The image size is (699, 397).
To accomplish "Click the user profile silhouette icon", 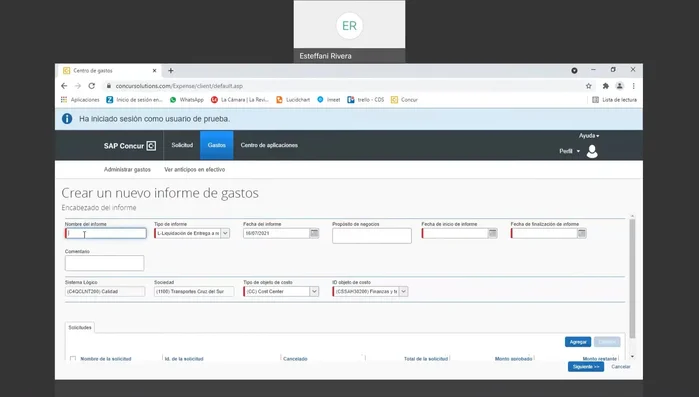I will (x=592, y=151).
